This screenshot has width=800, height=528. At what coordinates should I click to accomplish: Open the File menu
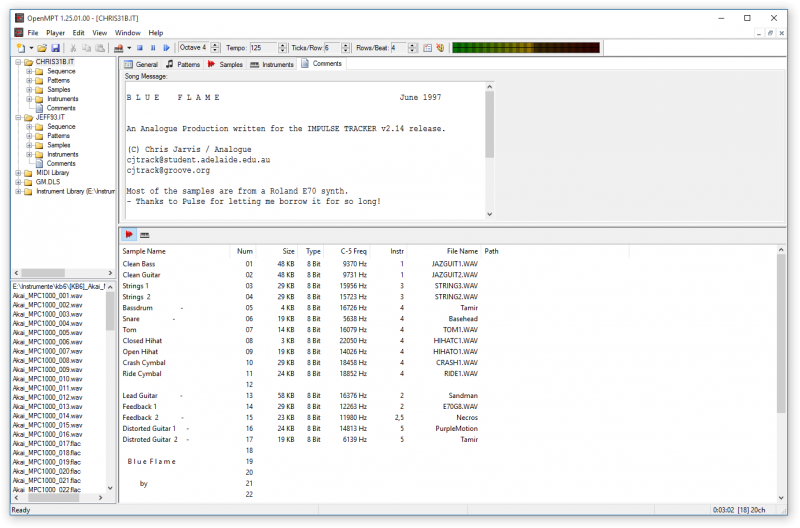point(33,33)
